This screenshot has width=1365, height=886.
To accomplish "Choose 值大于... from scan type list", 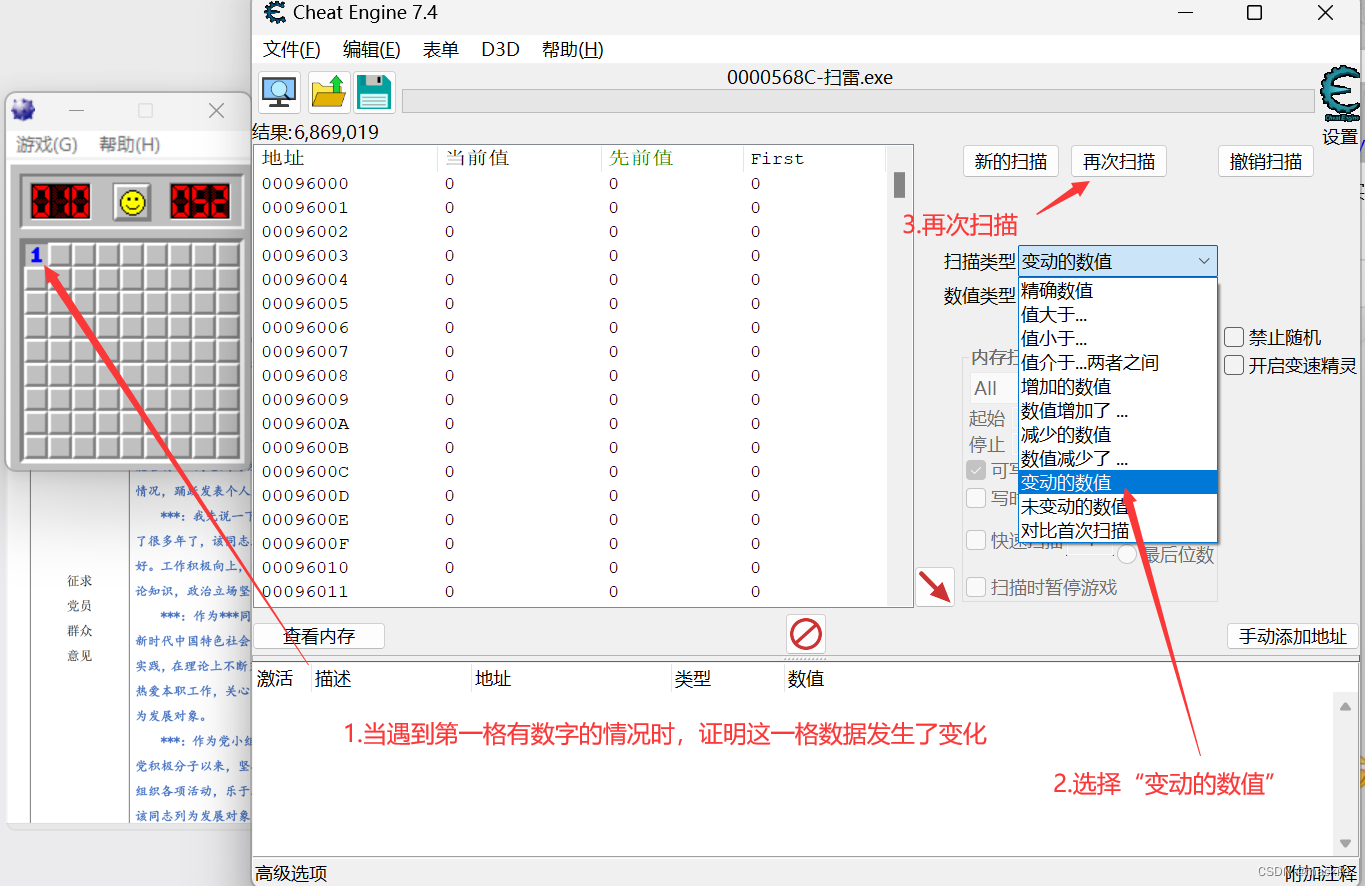I will point(1118,315).
